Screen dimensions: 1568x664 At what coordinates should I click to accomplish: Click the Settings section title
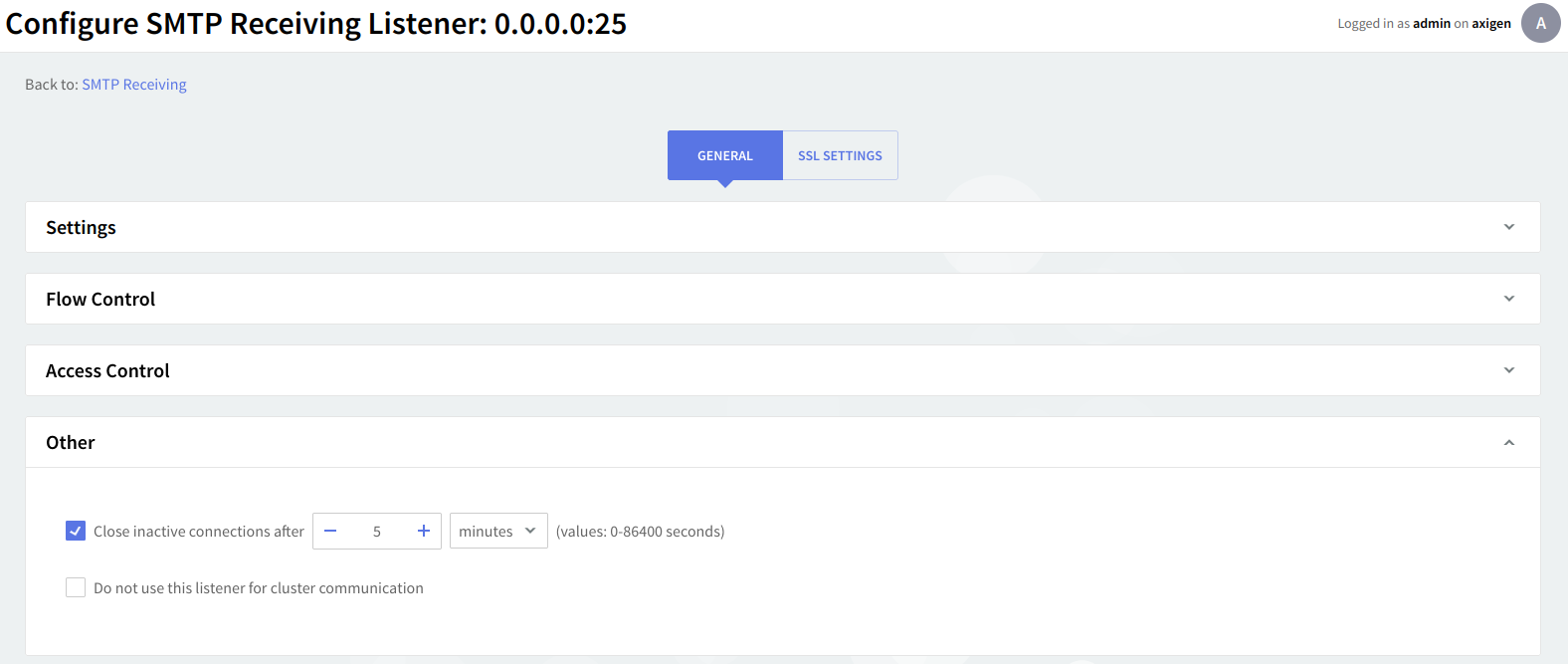81,228
